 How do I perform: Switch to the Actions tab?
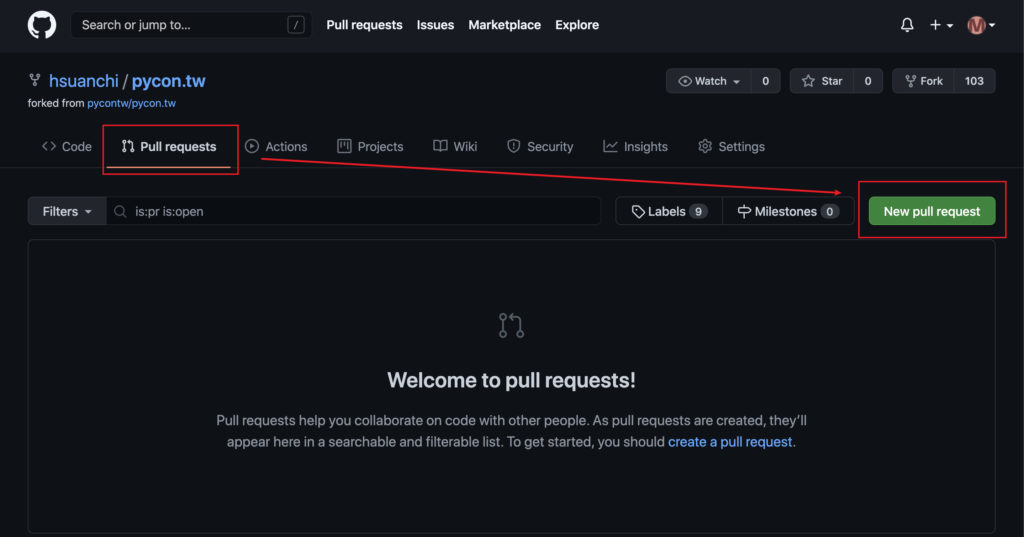[276, 146]
